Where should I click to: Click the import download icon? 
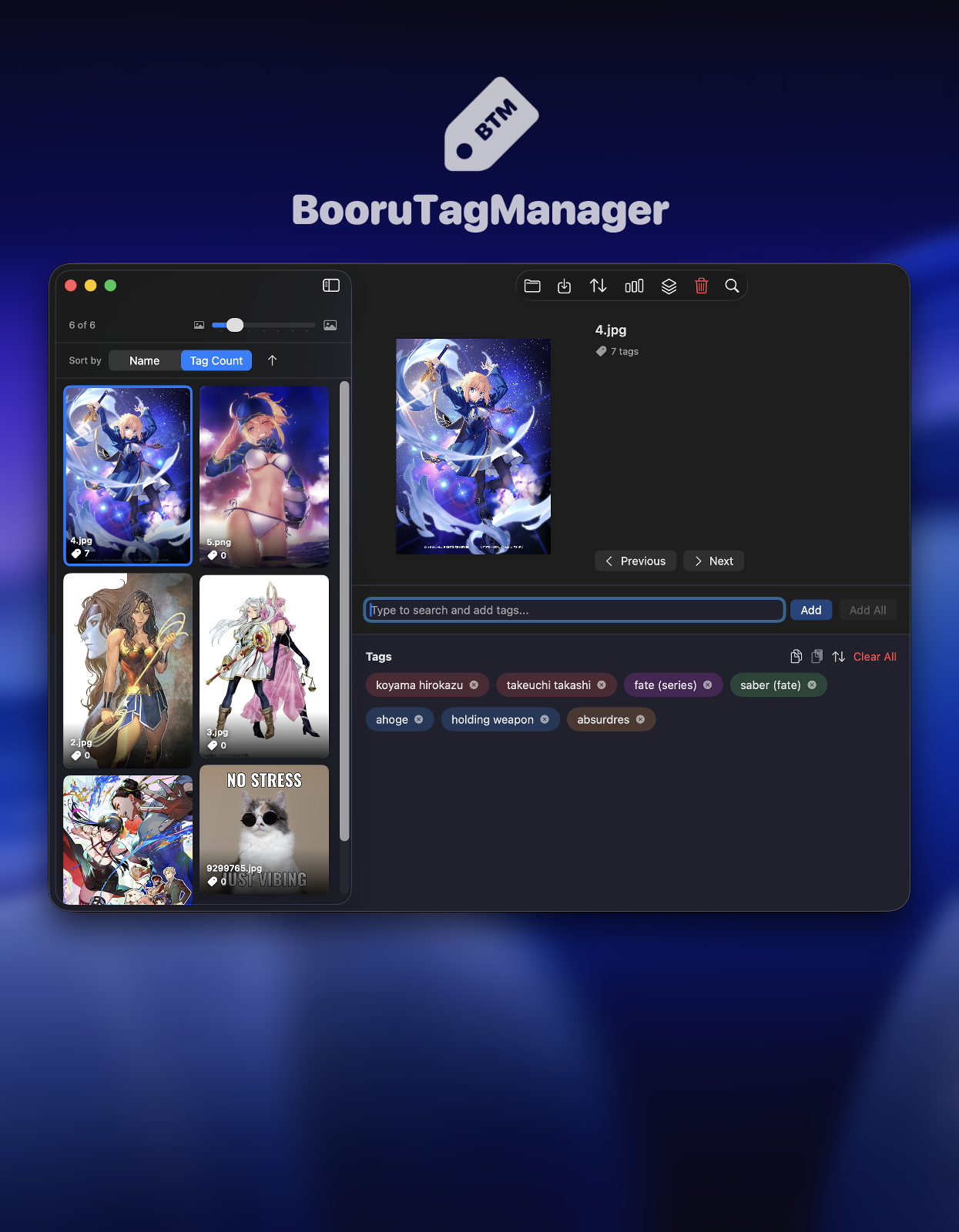(565, 286)
